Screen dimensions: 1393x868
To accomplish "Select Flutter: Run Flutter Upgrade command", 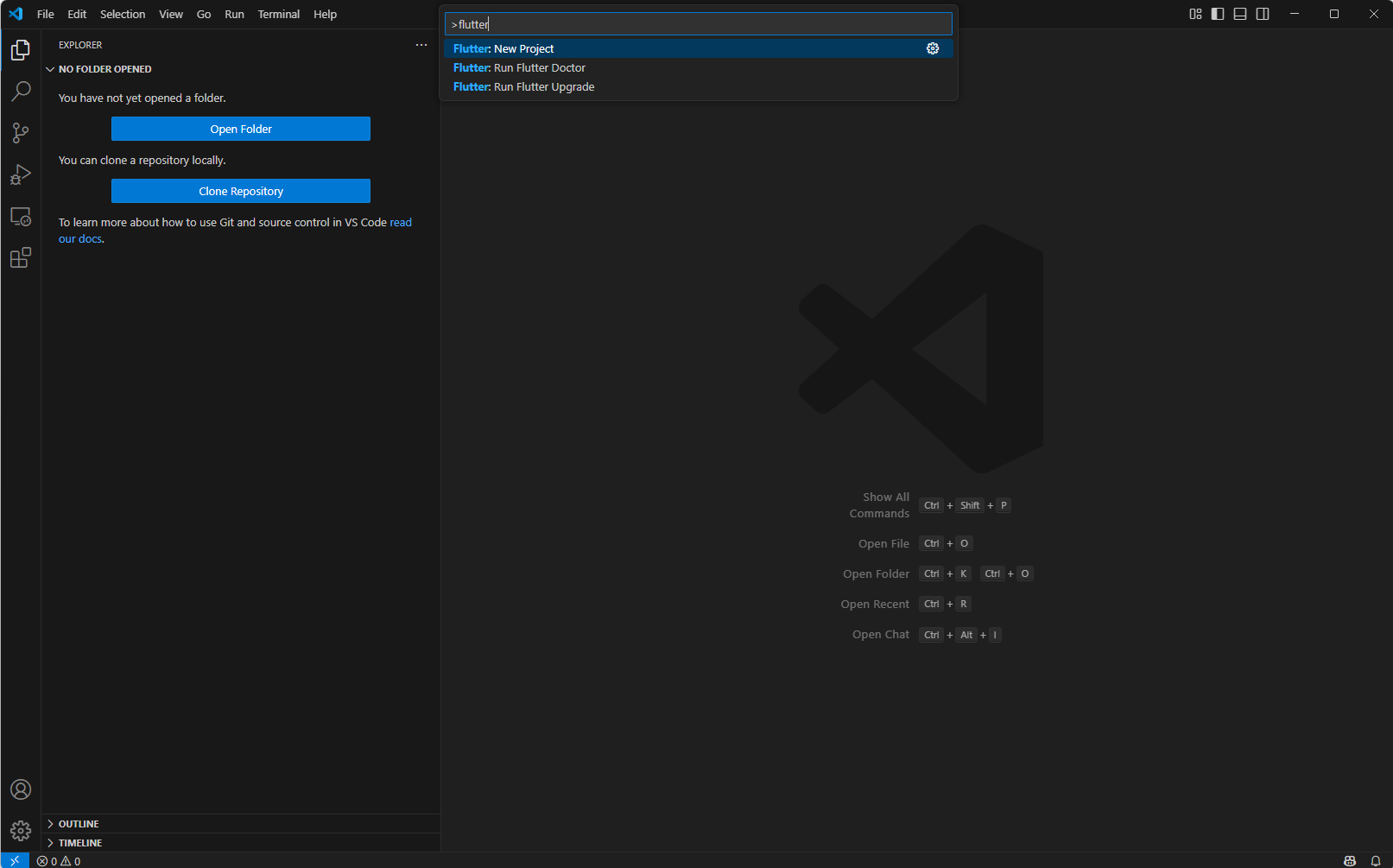I will pos(698,86).
